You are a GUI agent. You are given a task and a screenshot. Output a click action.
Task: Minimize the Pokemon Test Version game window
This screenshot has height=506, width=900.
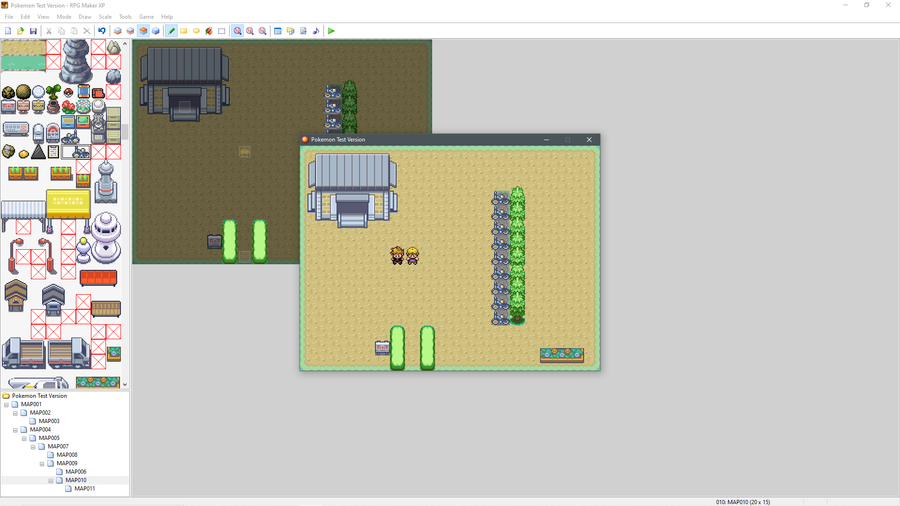point(546,139)
